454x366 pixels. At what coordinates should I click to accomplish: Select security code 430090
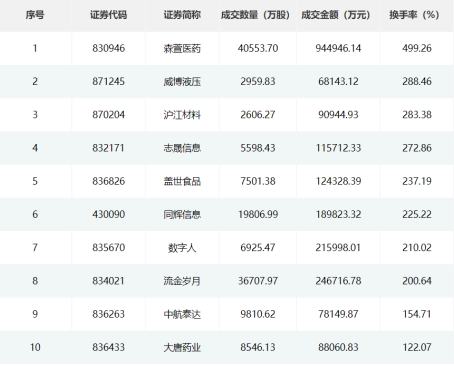[109, 214]
